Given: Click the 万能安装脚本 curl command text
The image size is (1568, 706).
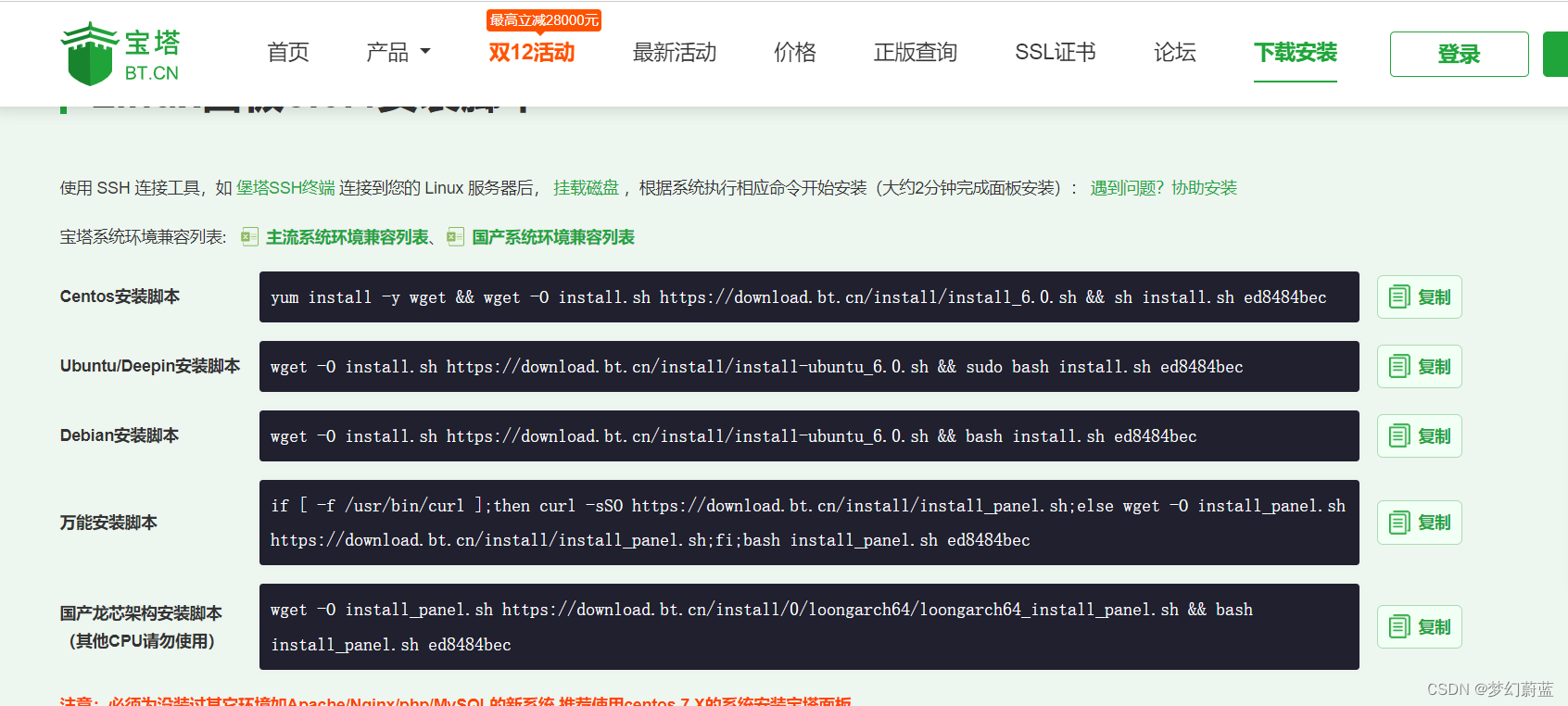Looking at the screenshot, I should pyautogui.click(x=808, y=523).
